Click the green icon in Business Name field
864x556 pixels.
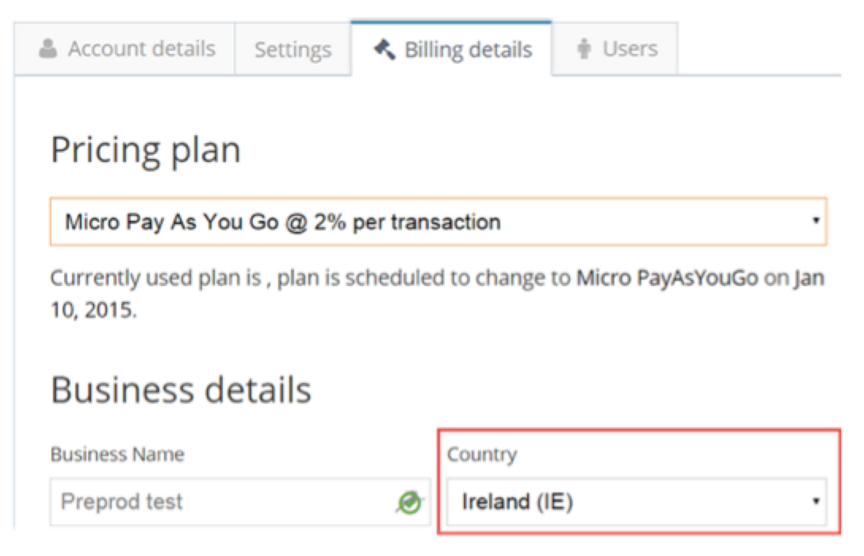tap(408, 502)
